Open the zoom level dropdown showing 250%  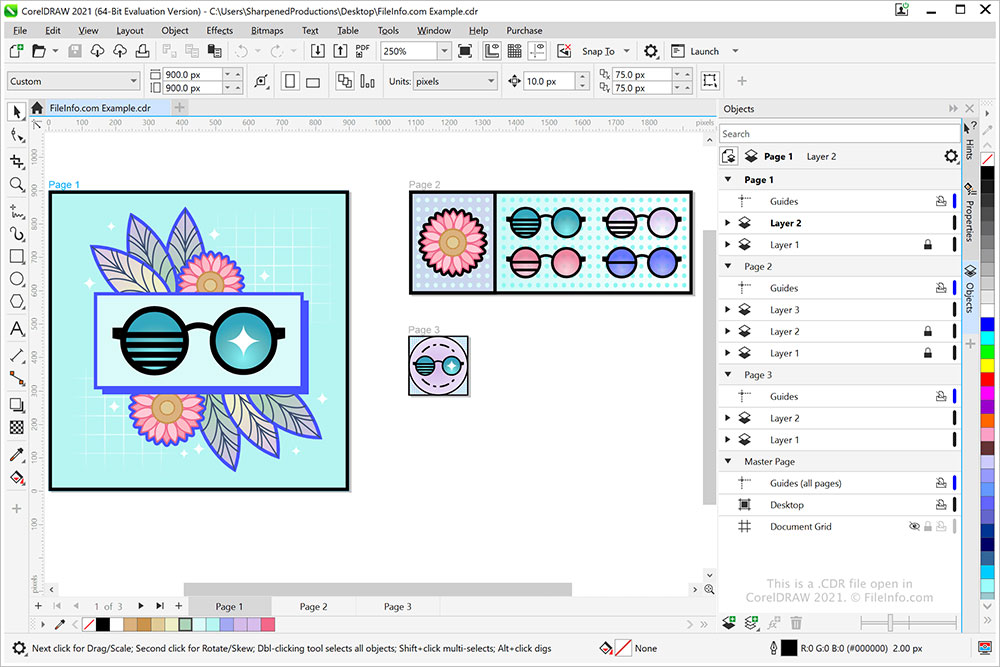(x=443, y=51)
